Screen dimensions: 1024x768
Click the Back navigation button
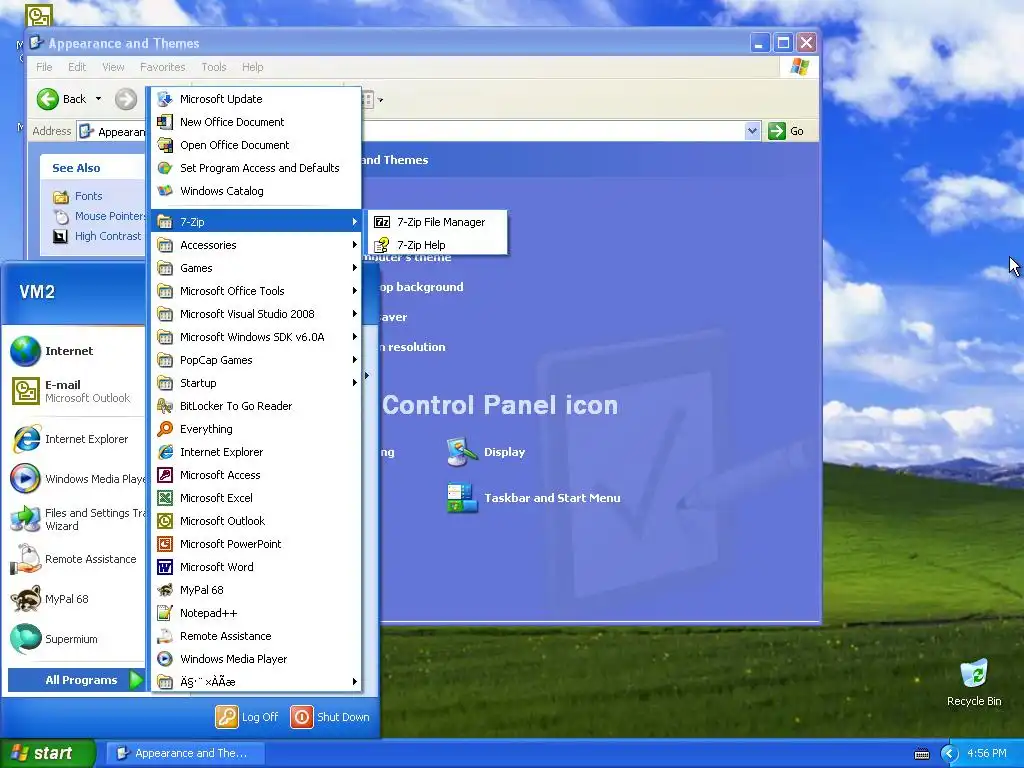click(61, 99)
